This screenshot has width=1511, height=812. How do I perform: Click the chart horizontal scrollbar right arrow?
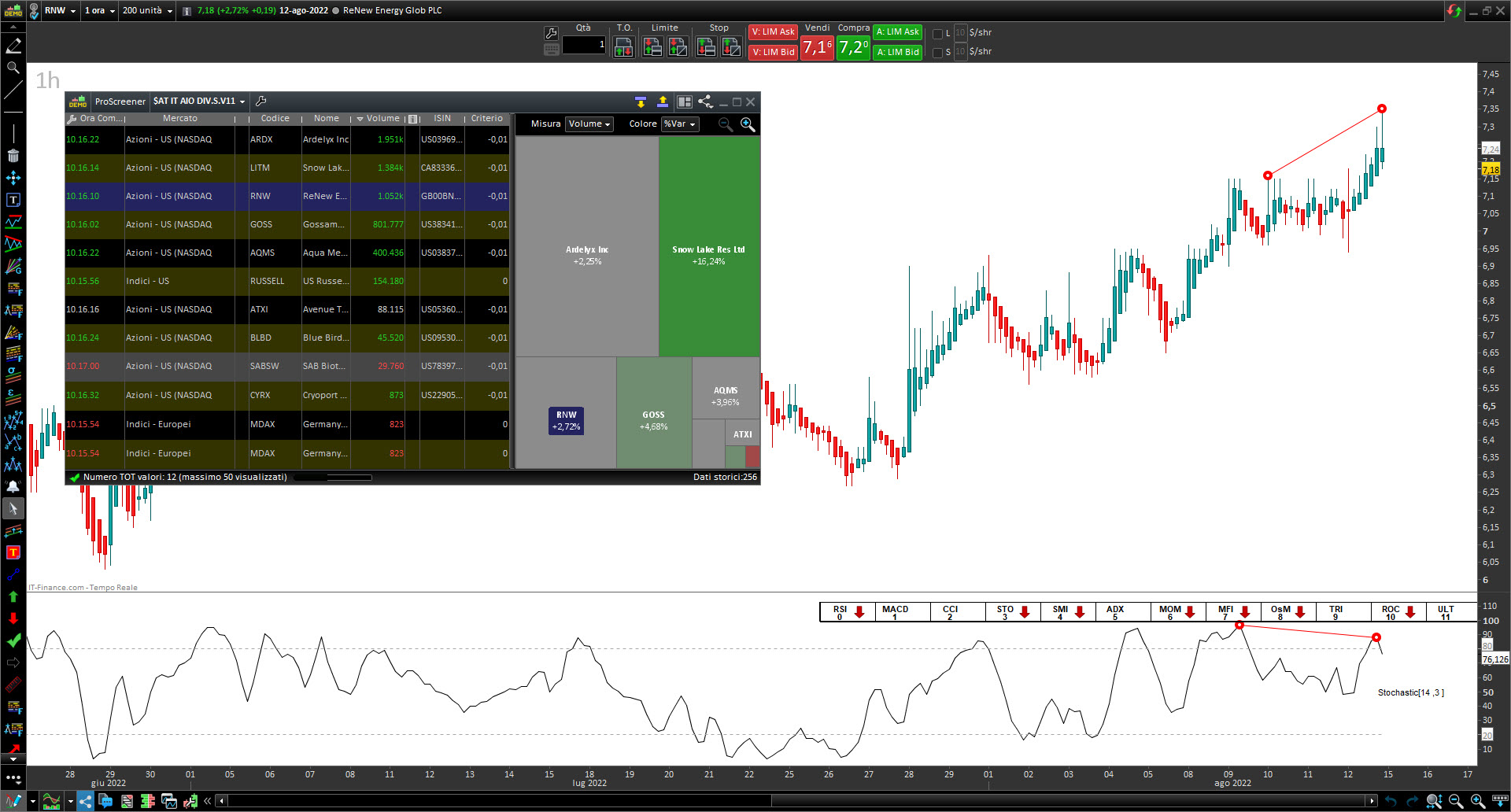(x=1372, y=801)
